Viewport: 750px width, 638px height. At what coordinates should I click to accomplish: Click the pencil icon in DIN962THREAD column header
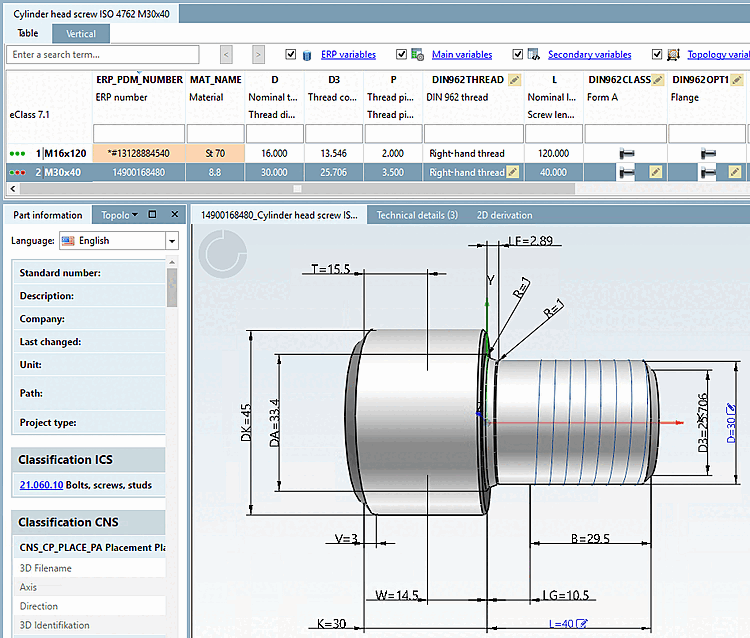[514, 79]
